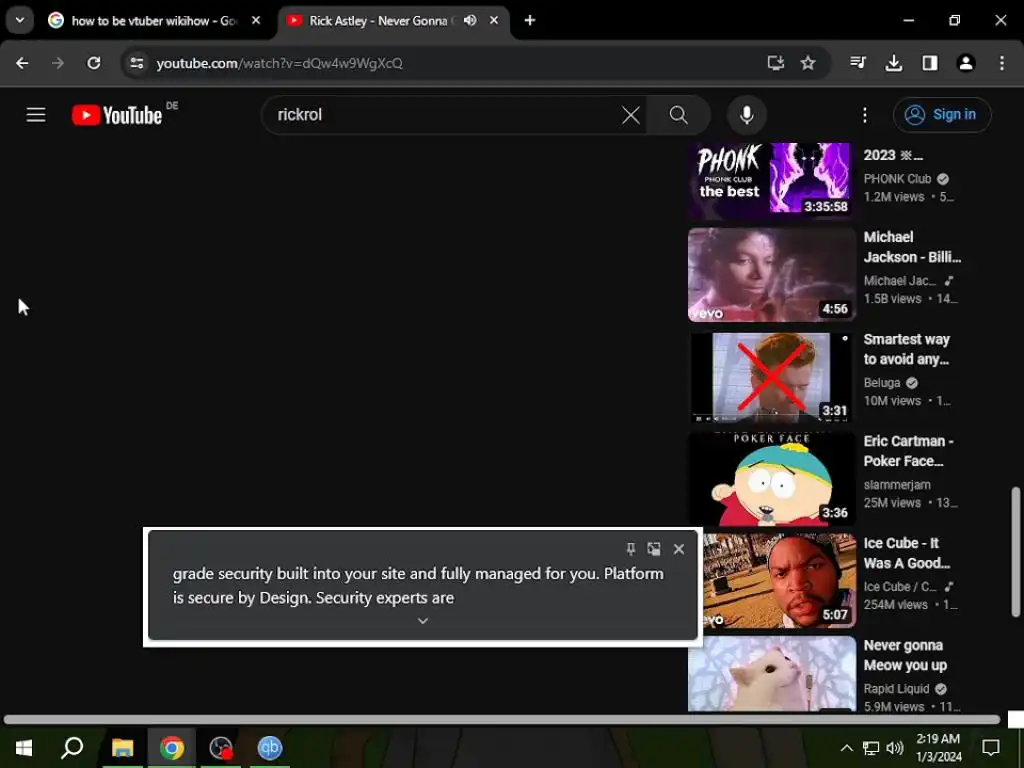
Task: Click the horizontal scrollbar
Action: [502, 720]
